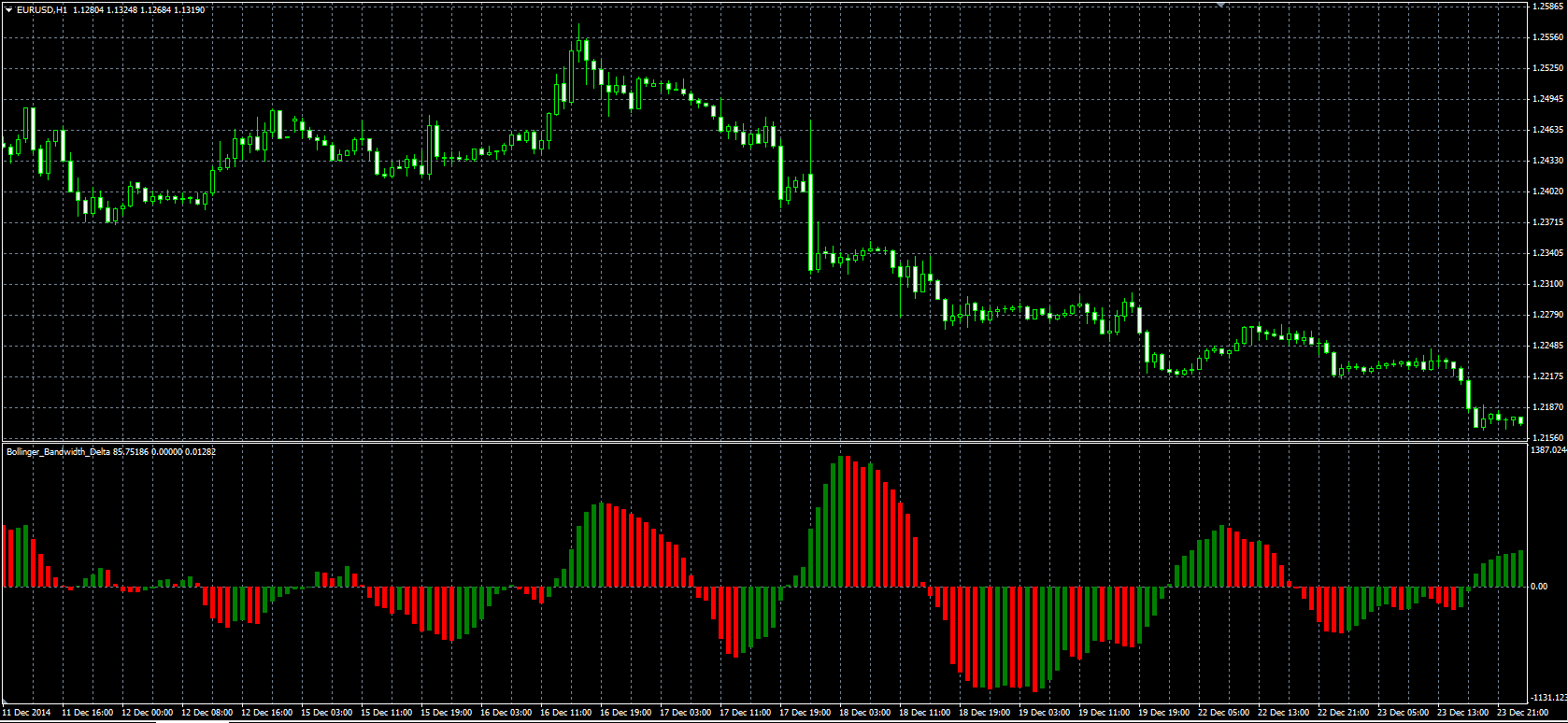Click the 1.24020 price on the scale
This screenshot has width=1568, height=723.
coord(1548,191)
